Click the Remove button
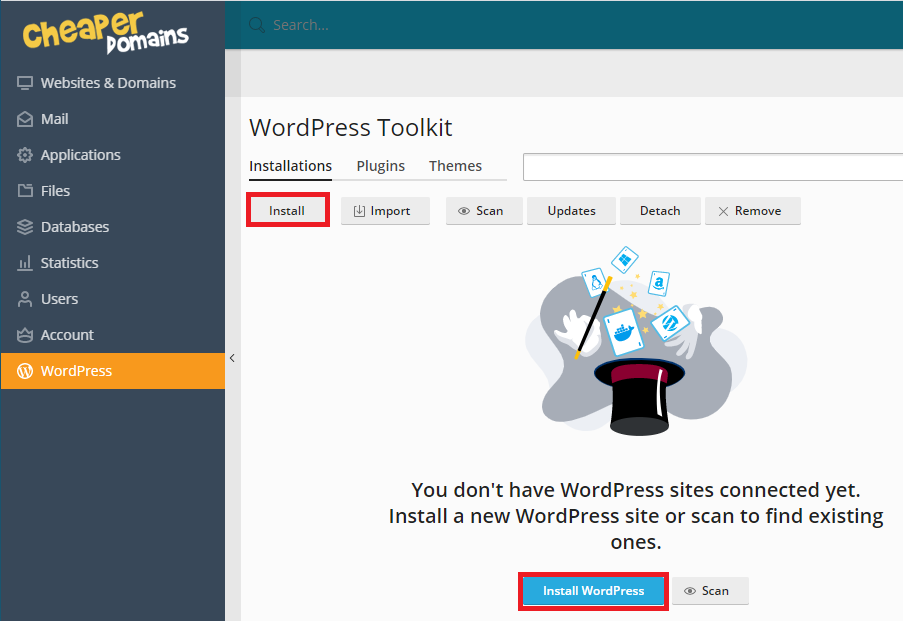The image size is (903, 621). (753, 211)
